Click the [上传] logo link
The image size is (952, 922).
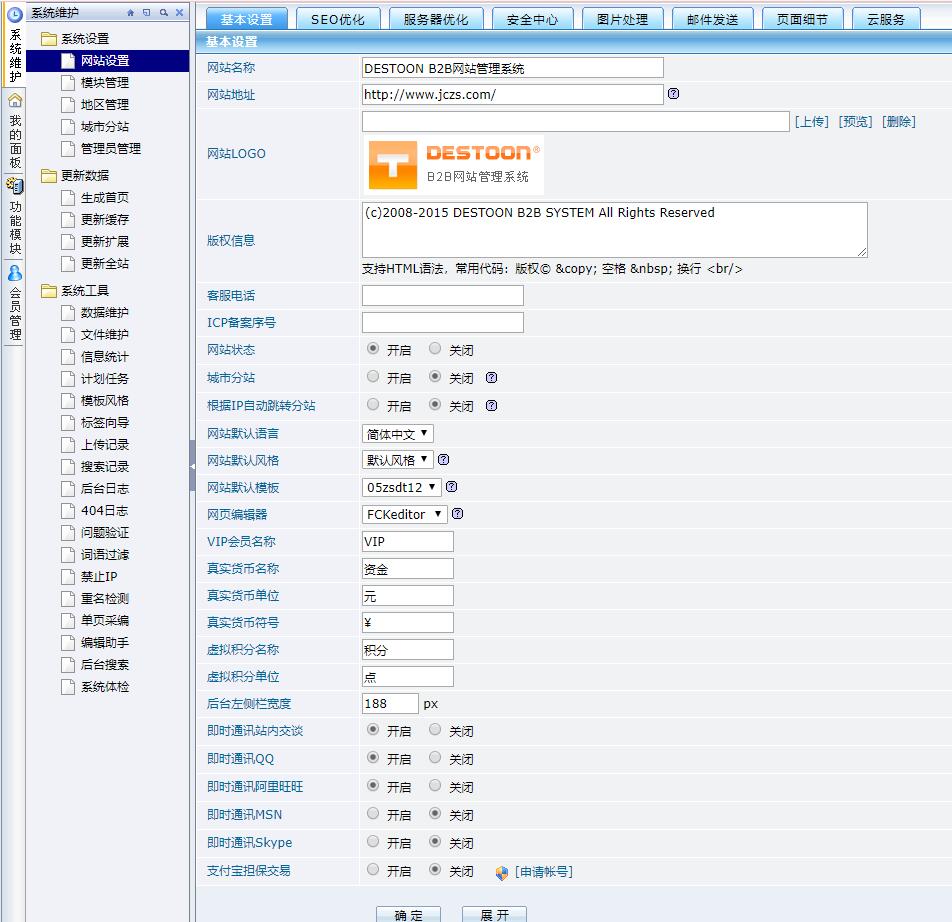tap(812, 121)
